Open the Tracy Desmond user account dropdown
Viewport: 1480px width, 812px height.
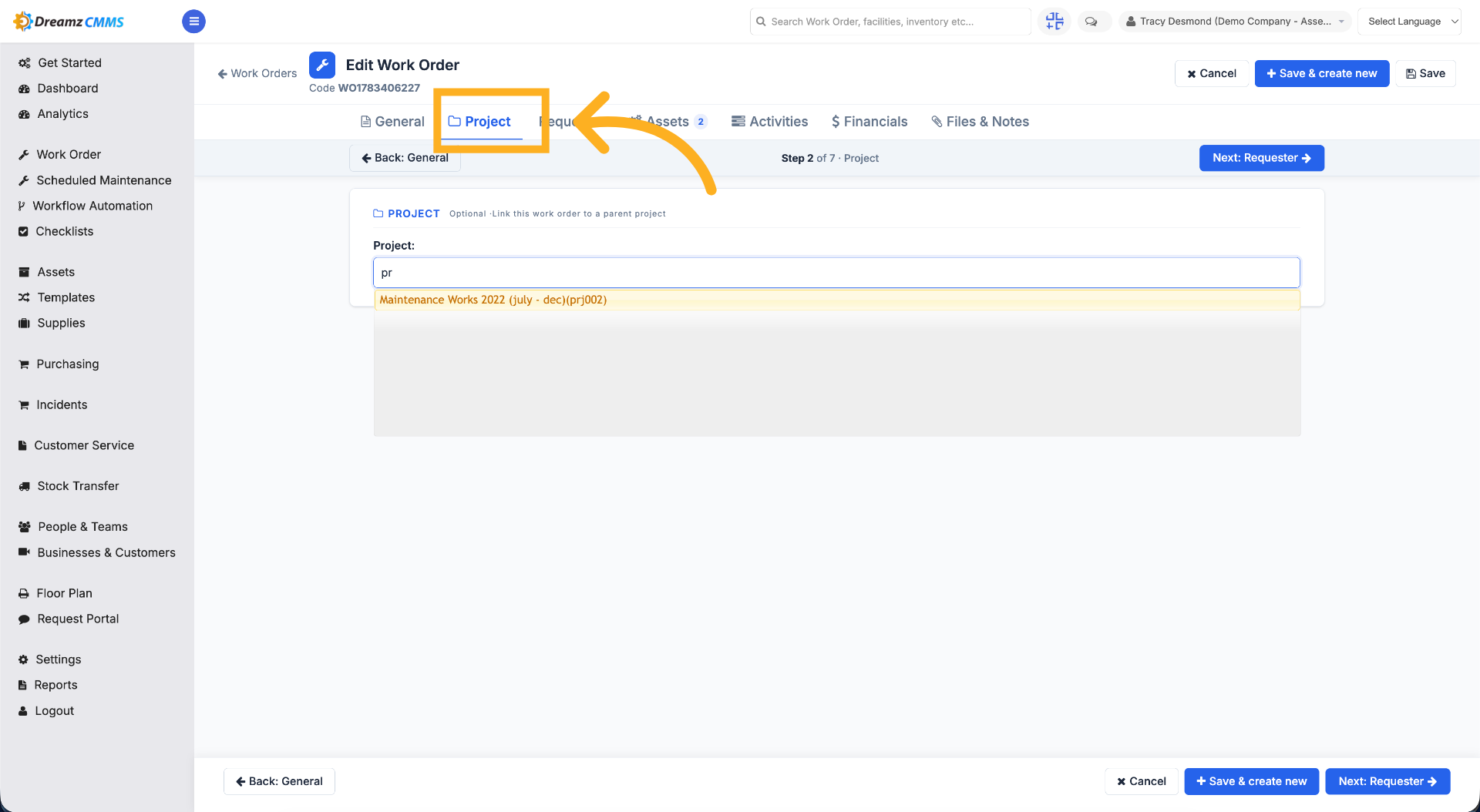[x=1235, y=22]
